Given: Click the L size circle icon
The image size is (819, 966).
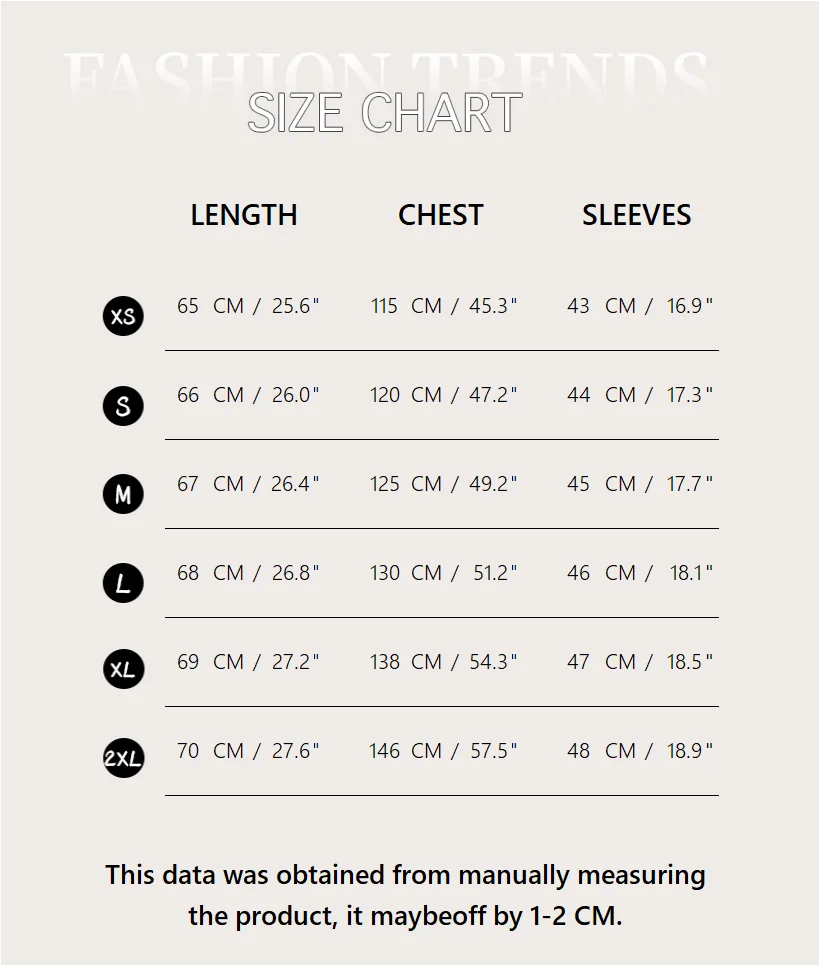Looking at the screenshot, I should 123,584.
